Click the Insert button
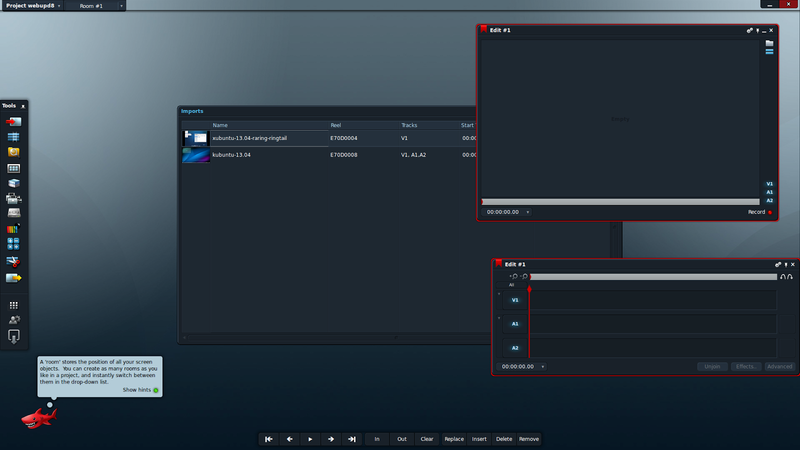Image resolution: width=800 pixels, height=450 pixels. click(x=479, y=439)
